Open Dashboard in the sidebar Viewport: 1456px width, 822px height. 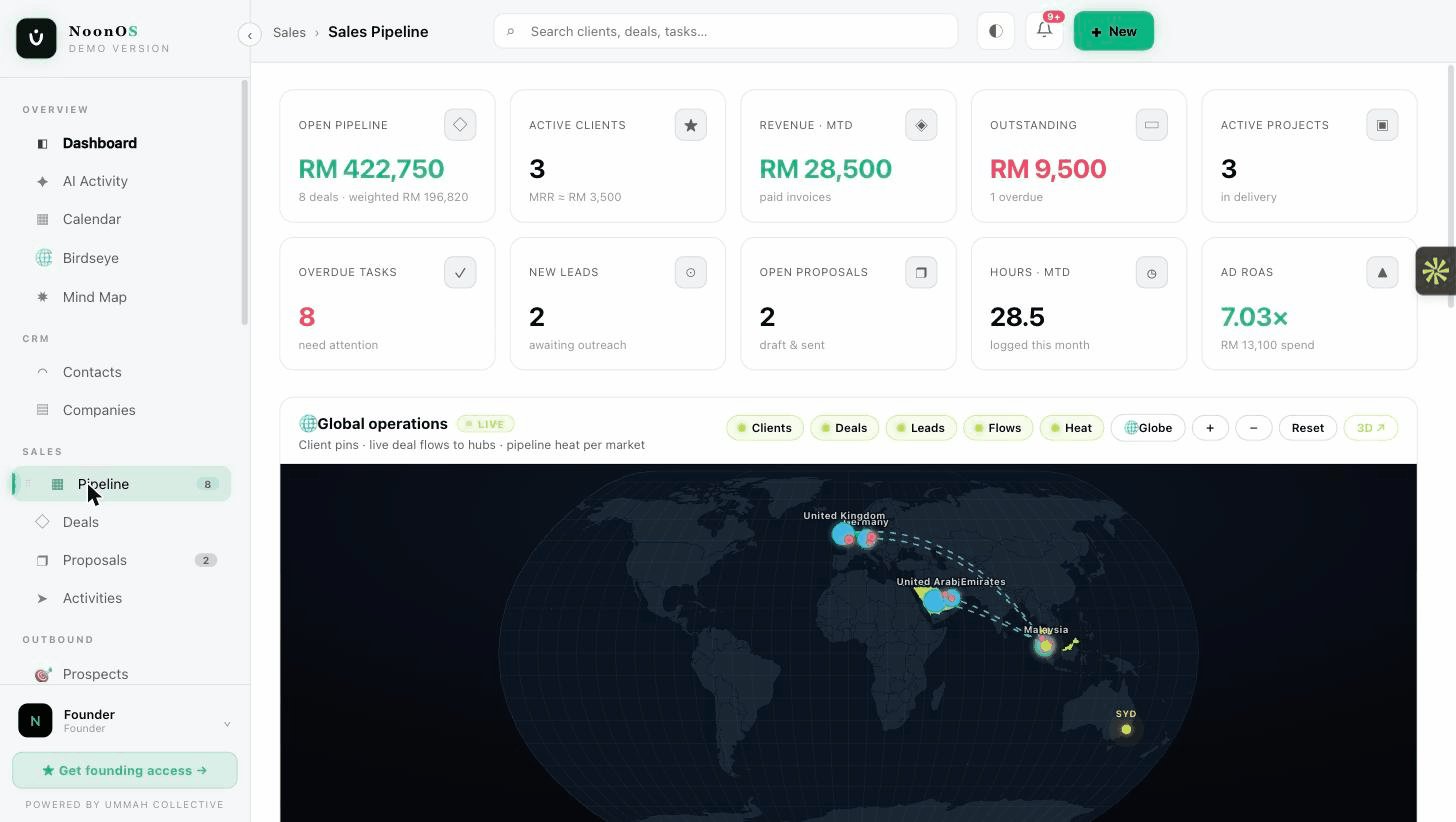pyautogui.click(x=124, y=143)
